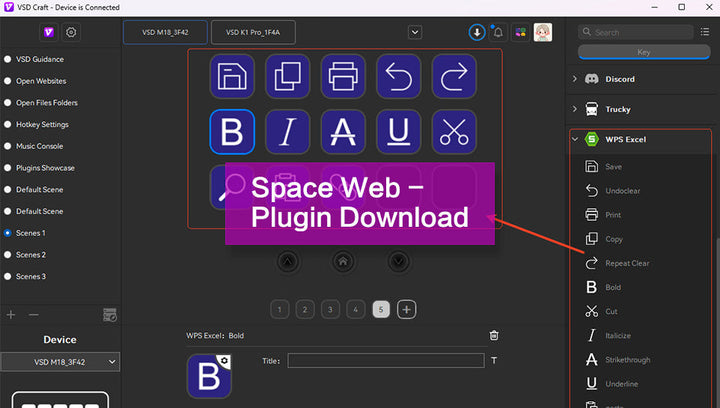Click the Title input field
This screenshot has width=720, height=408.
click(386, 361)
